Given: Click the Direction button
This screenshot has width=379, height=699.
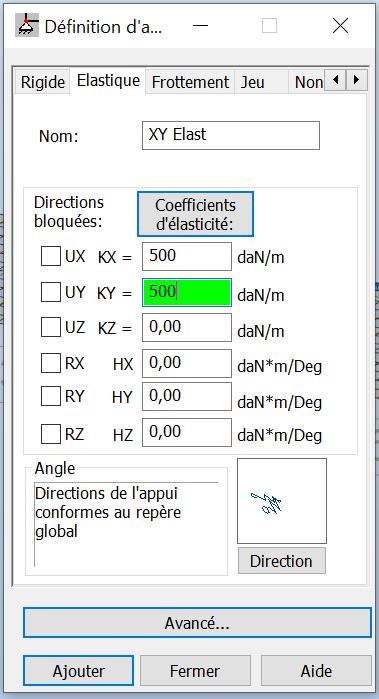Looking at the screenshot, I should 282,561.
